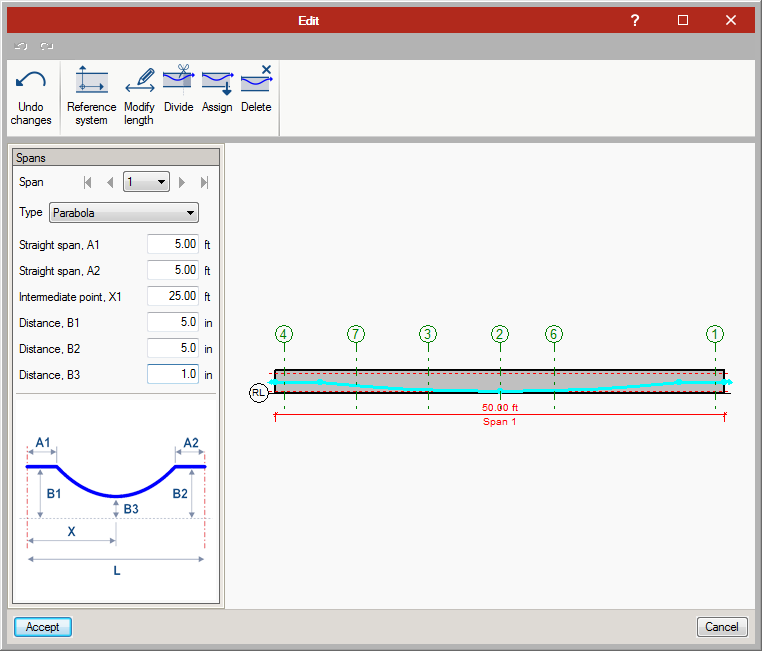Choose the Modify length tool
The height and width of the screenshot is (651, 762).
tap(139, 98)
